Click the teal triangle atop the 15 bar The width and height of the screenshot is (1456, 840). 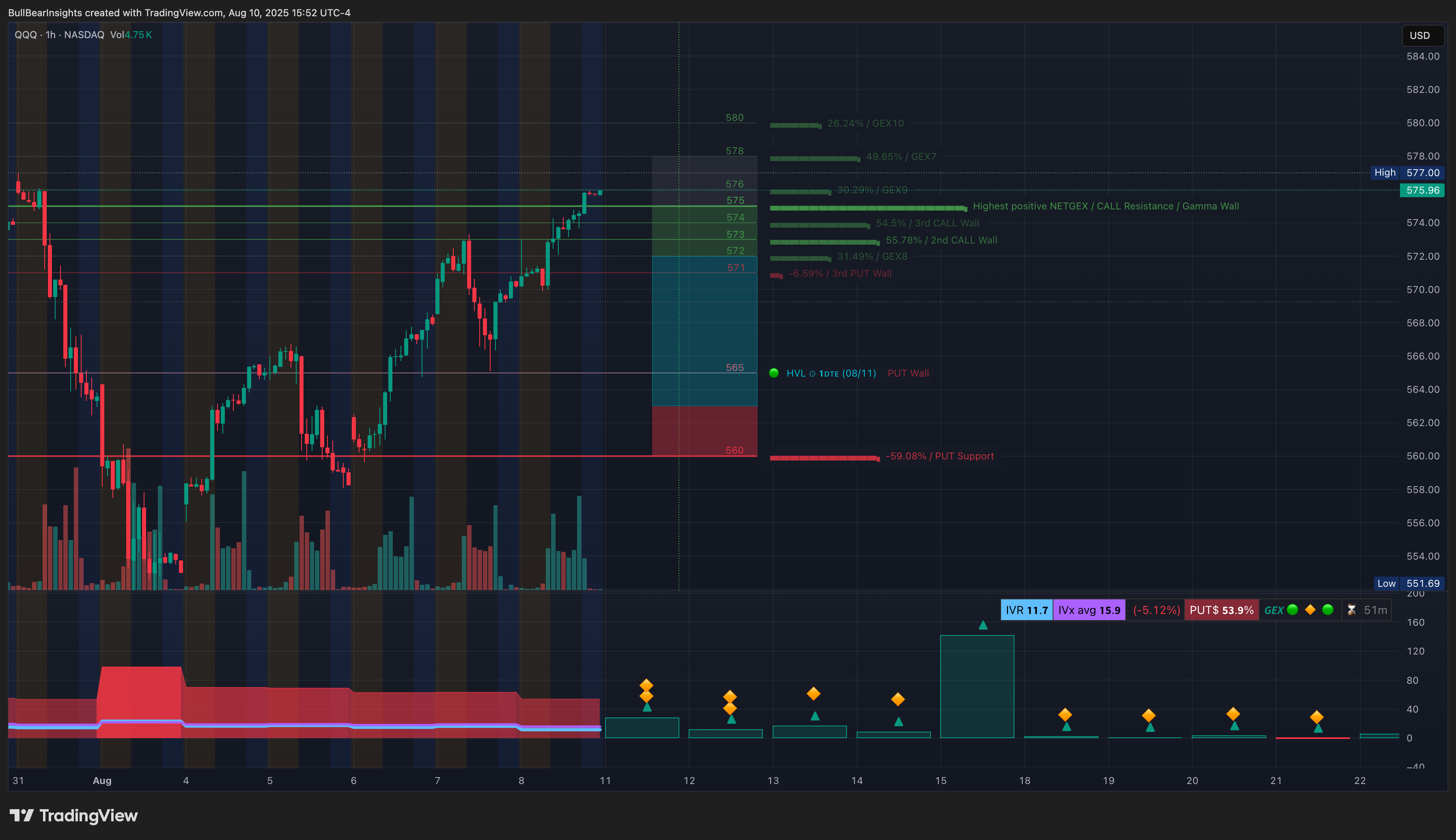(983, 625)
